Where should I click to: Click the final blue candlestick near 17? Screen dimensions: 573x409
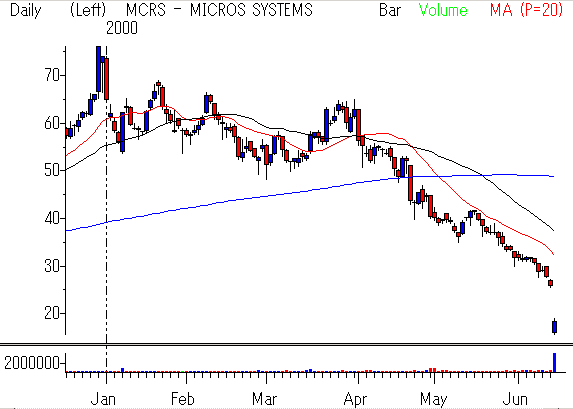[554, 326]
